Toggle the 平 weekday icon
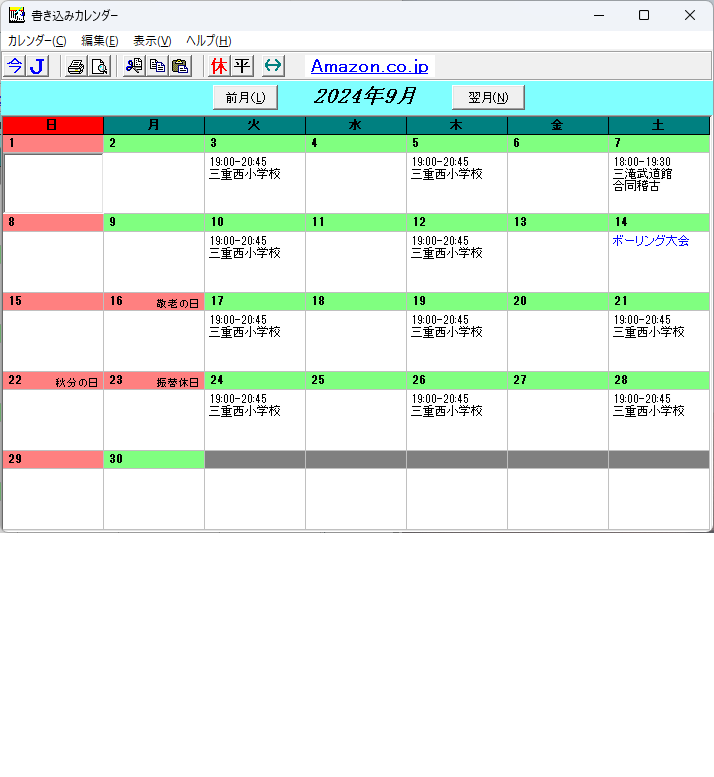714x777 pixels. 242,66
